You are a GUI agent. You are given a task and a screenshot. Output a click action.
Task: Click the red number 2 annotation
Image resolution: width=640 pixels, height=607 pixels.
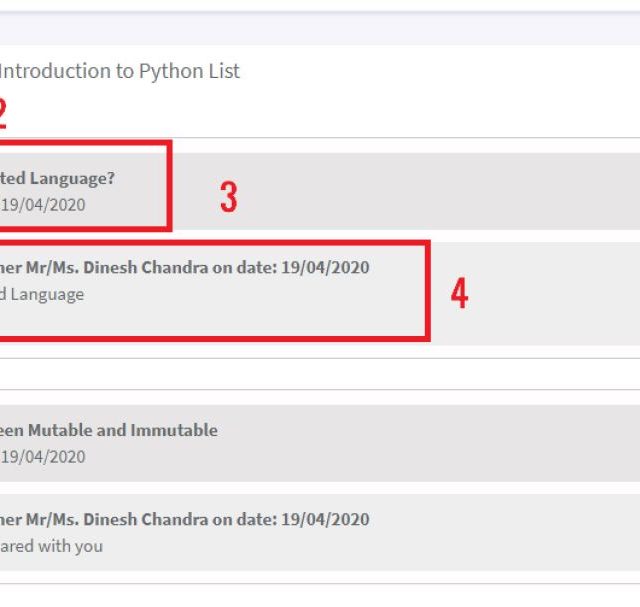click(x=3, y=114)
